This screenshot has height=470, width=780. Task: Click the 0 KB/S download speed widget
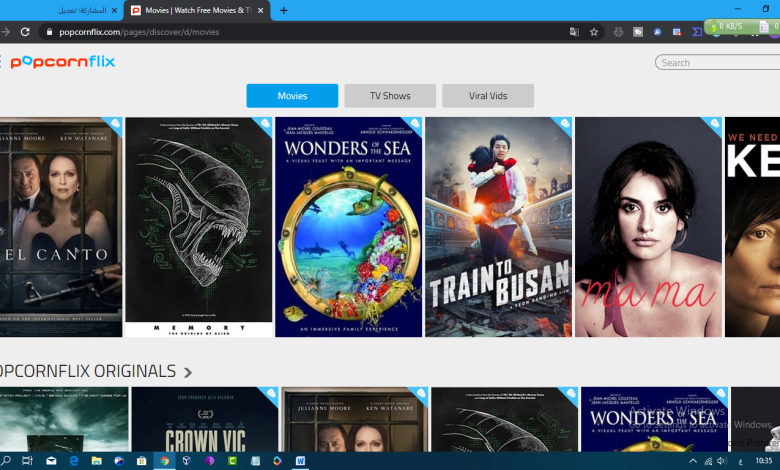click(x=729, y=26)
